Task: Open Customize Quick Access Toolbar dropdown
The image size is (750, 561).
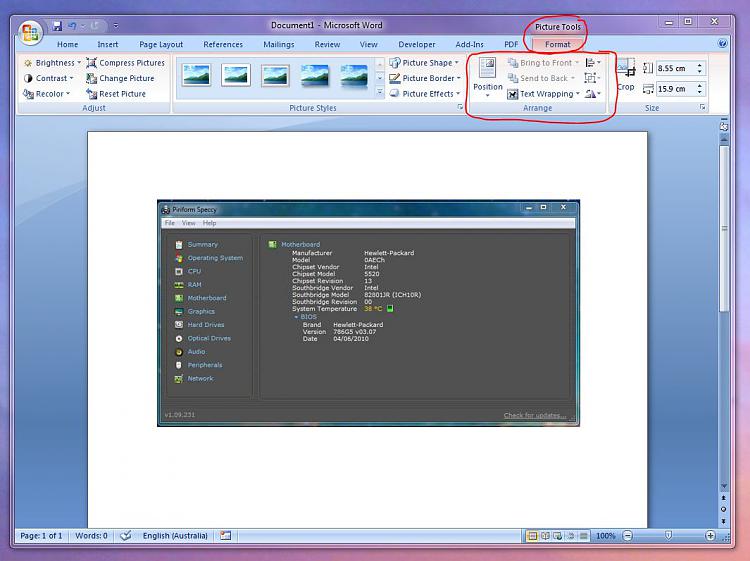Action: click(x=116, y=26)
